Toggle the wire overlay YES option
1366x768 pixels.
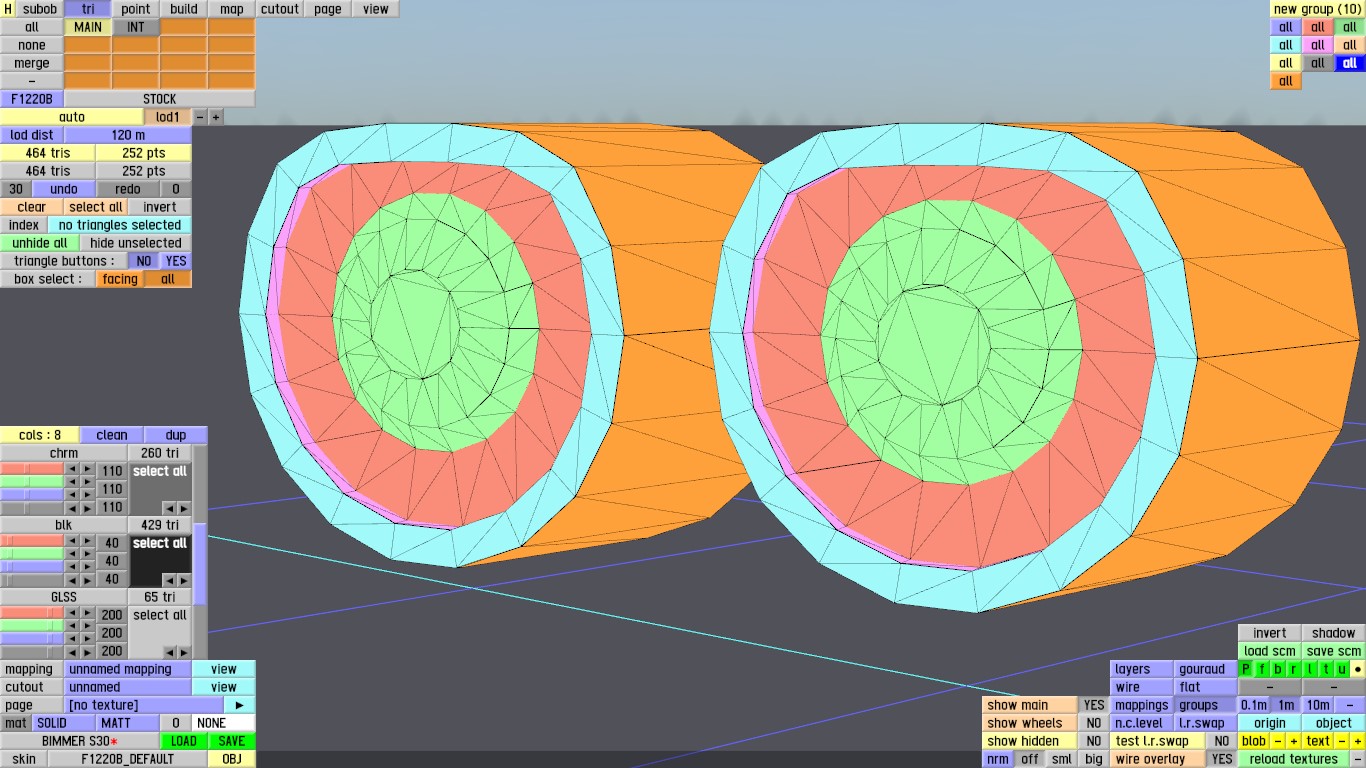1221,759
